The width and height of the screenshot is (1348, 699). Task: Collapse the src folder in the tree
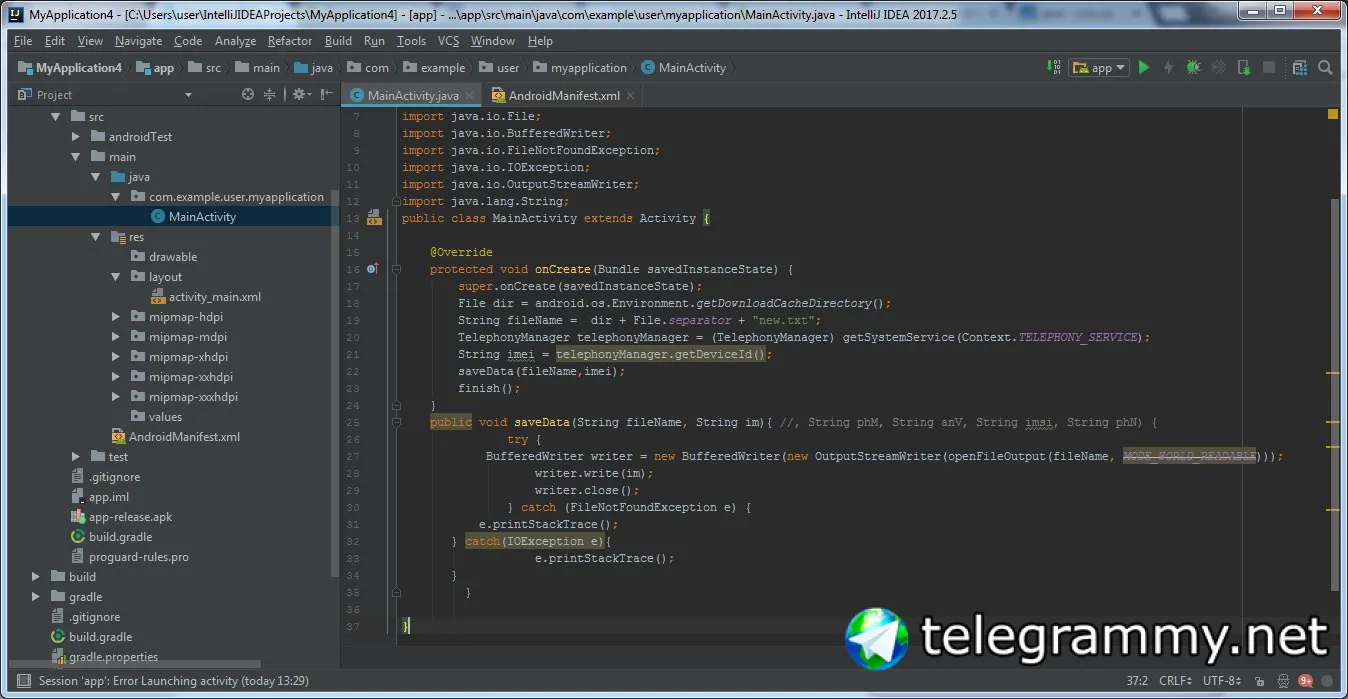tap(56, 117)
